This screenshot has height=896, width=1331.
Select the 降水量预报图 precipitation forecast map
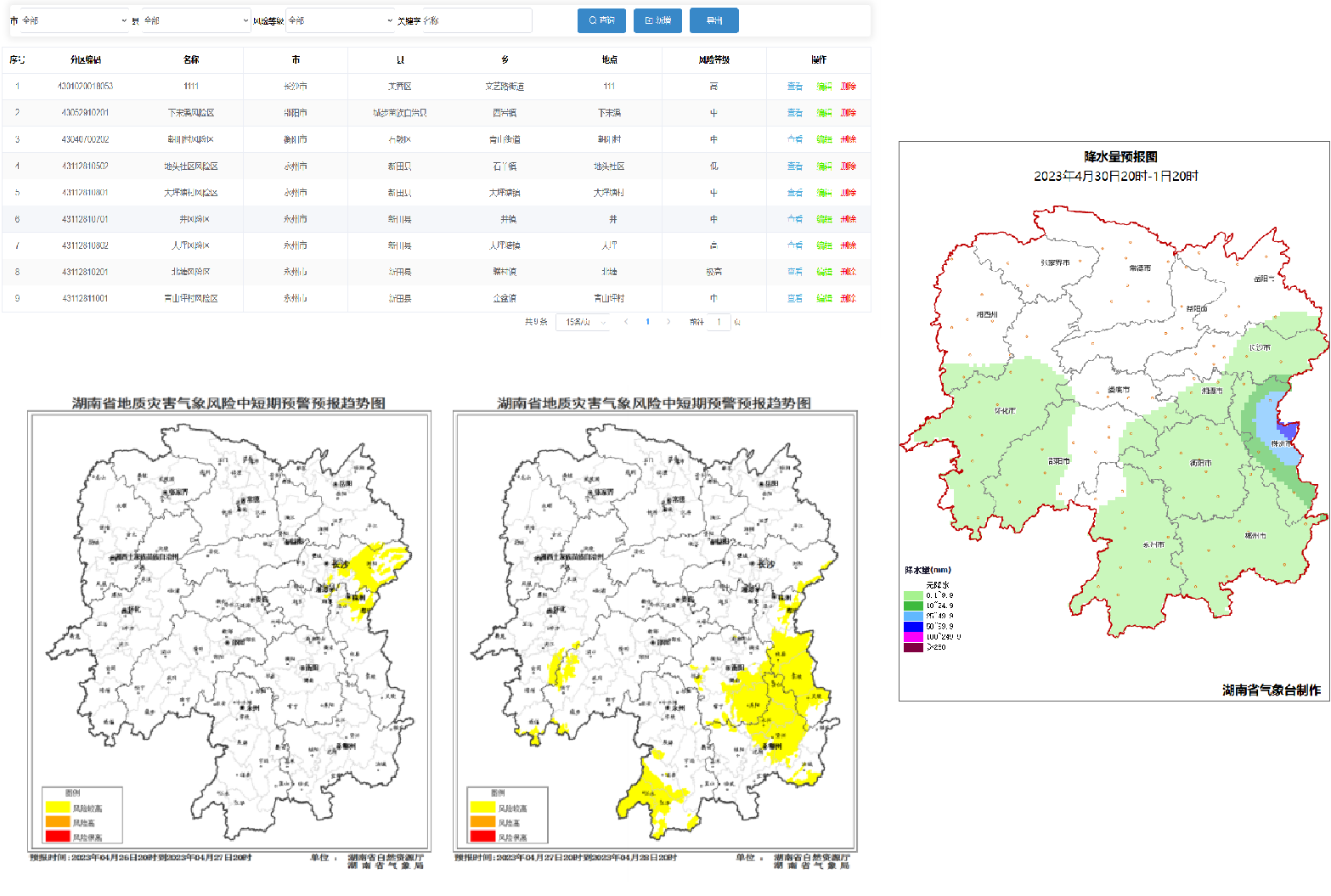coord(1114,420)
